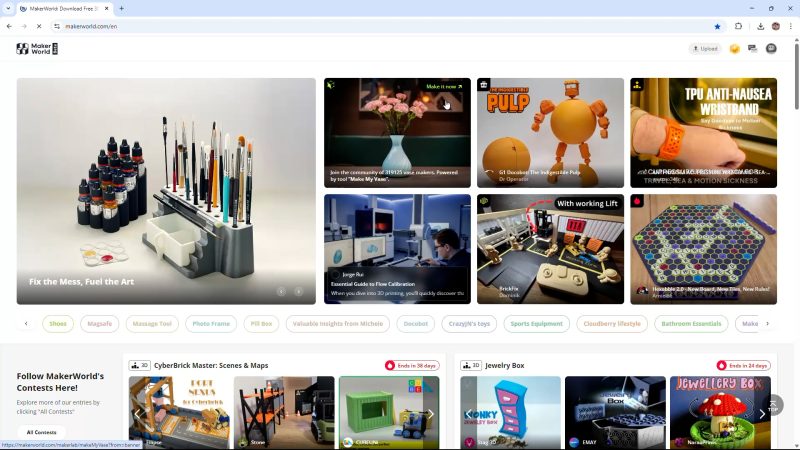Click the Ends in 24 days badge
Image resolution: width=800 pixels, height=450 pixels.
(x=743, y=365)
